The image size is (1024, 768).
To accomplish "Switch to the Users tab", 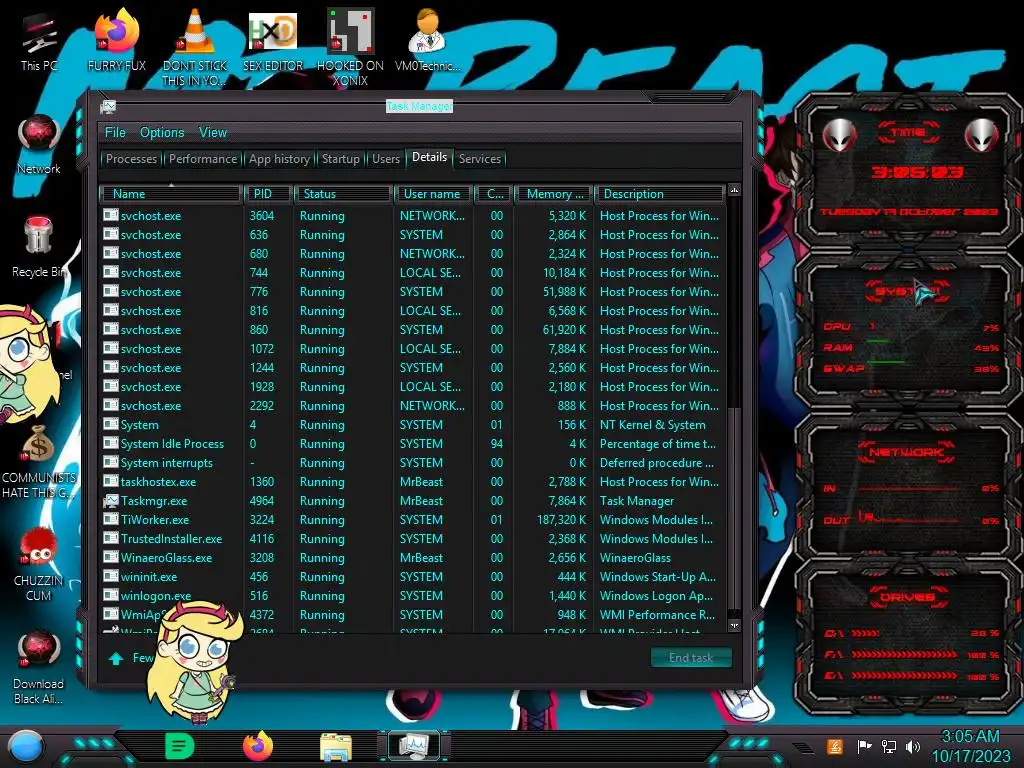I will click(385, 159).
